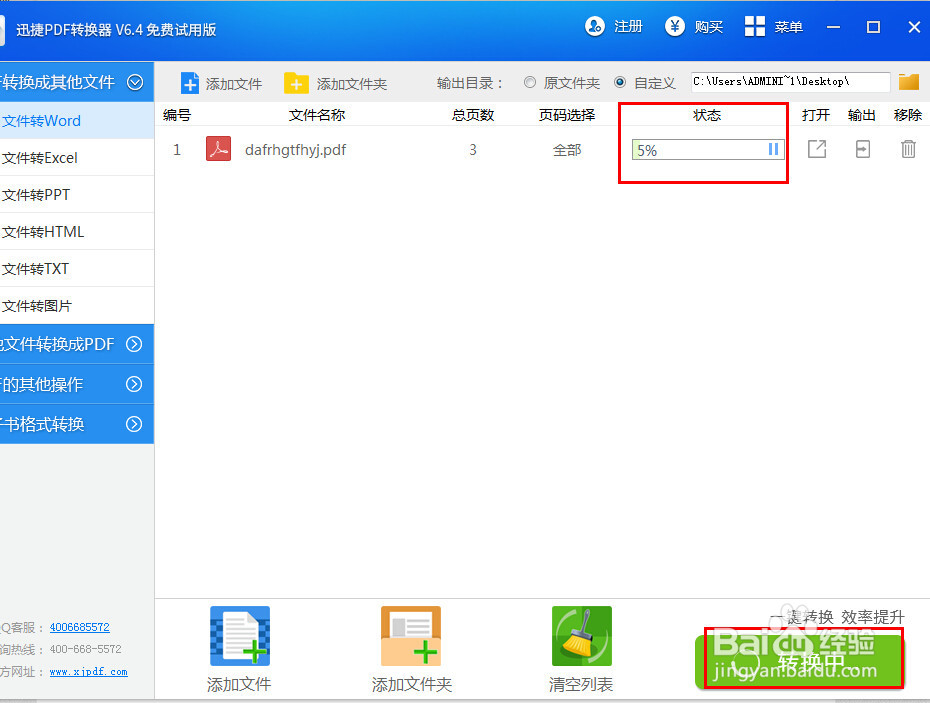
Task: Click the large 添加文件 bottom icon
Action: coord(240,636)
